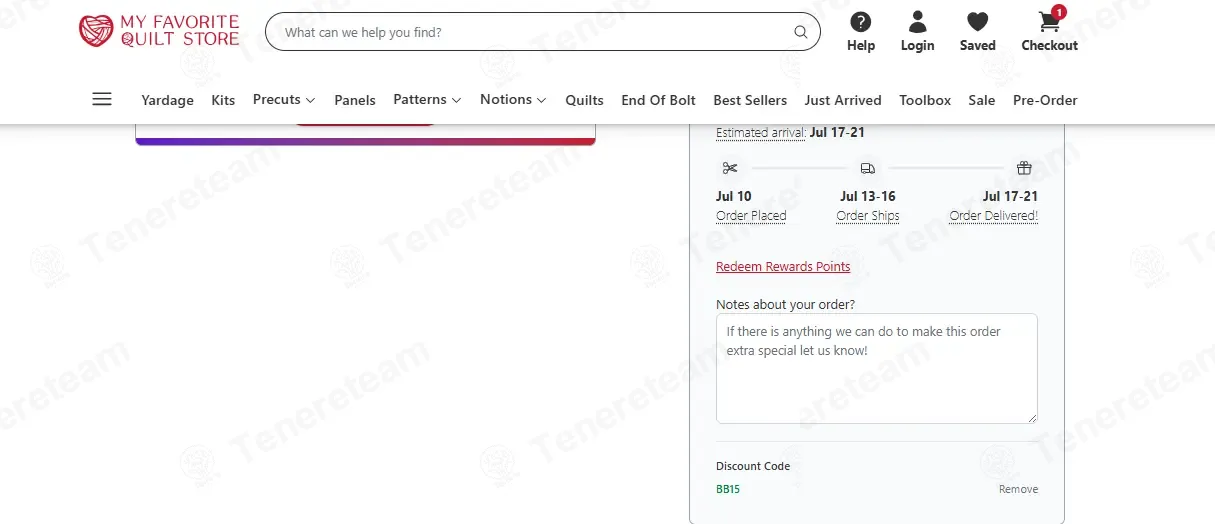The image size is (1215, 524).
Task: Click the delivery truck icon
Action: pos(867,168)
